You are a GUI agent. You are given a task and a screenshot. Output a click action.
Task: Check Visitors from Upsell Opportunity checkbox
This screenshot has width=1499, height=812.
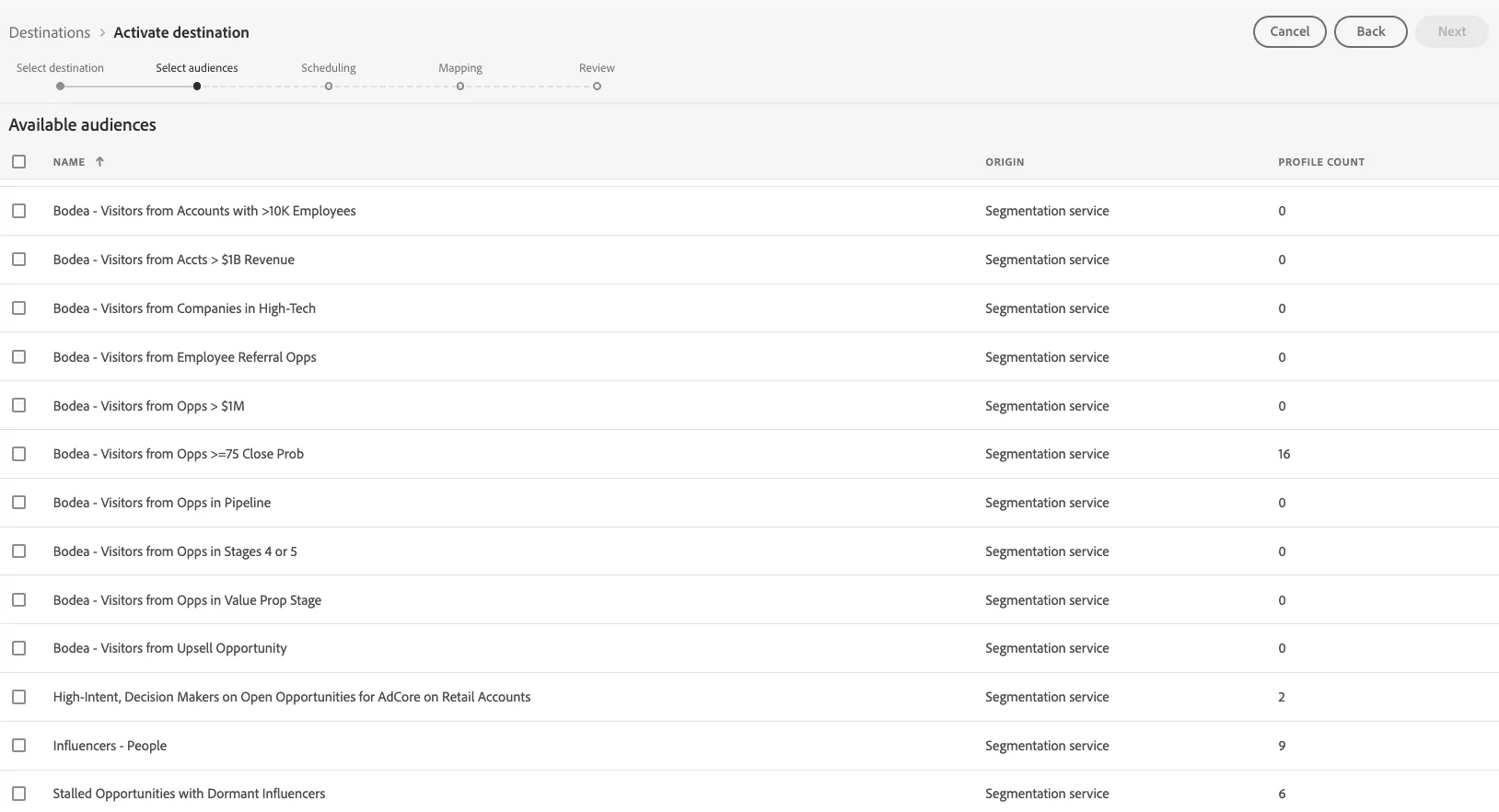pos(18,648)
